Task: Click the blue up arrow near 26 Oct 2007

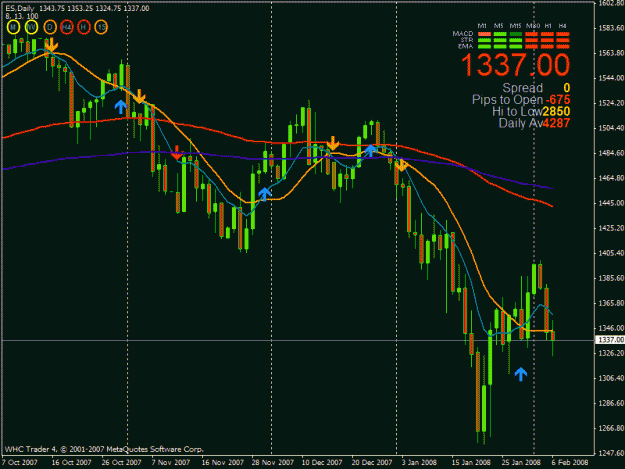Action: (x=121, y=106)
